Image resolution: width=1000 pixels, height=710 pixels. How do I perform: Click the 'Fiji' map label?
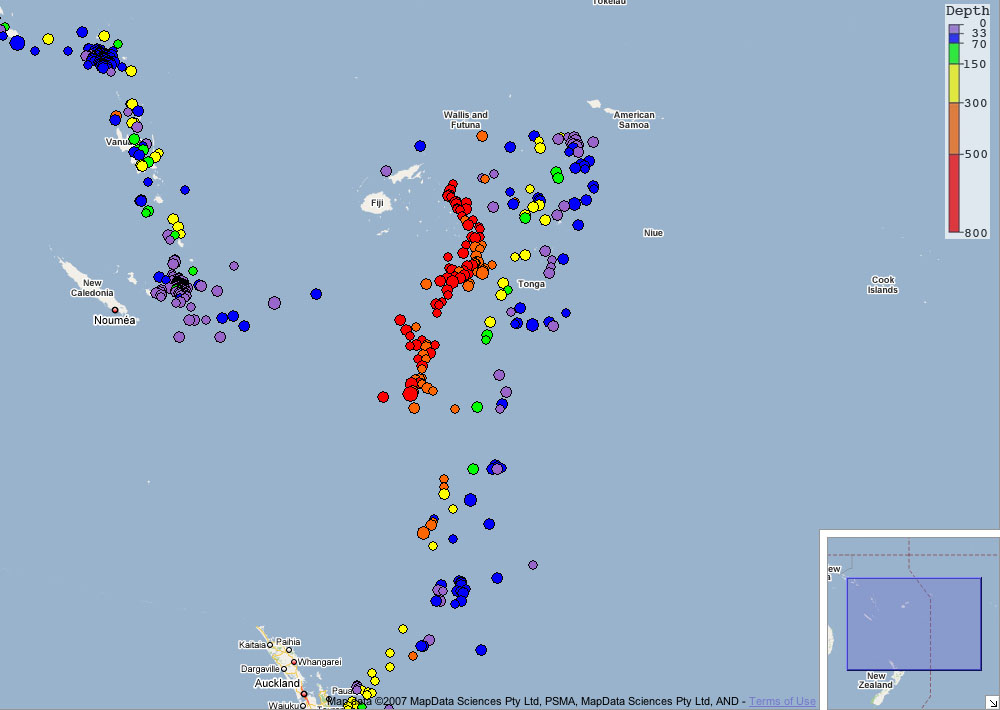pyautogui.click(x=377, y=203)
